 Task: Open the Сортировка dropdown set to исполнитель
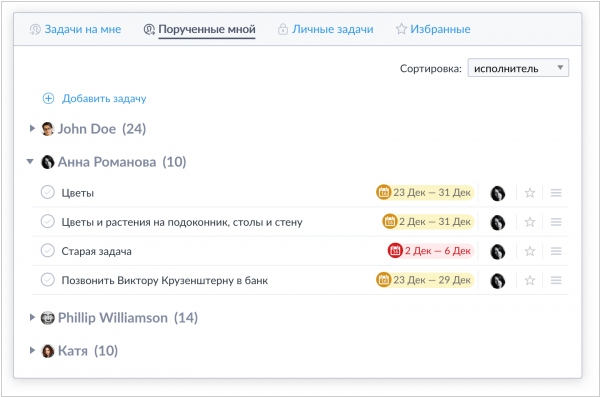(518, 68)
